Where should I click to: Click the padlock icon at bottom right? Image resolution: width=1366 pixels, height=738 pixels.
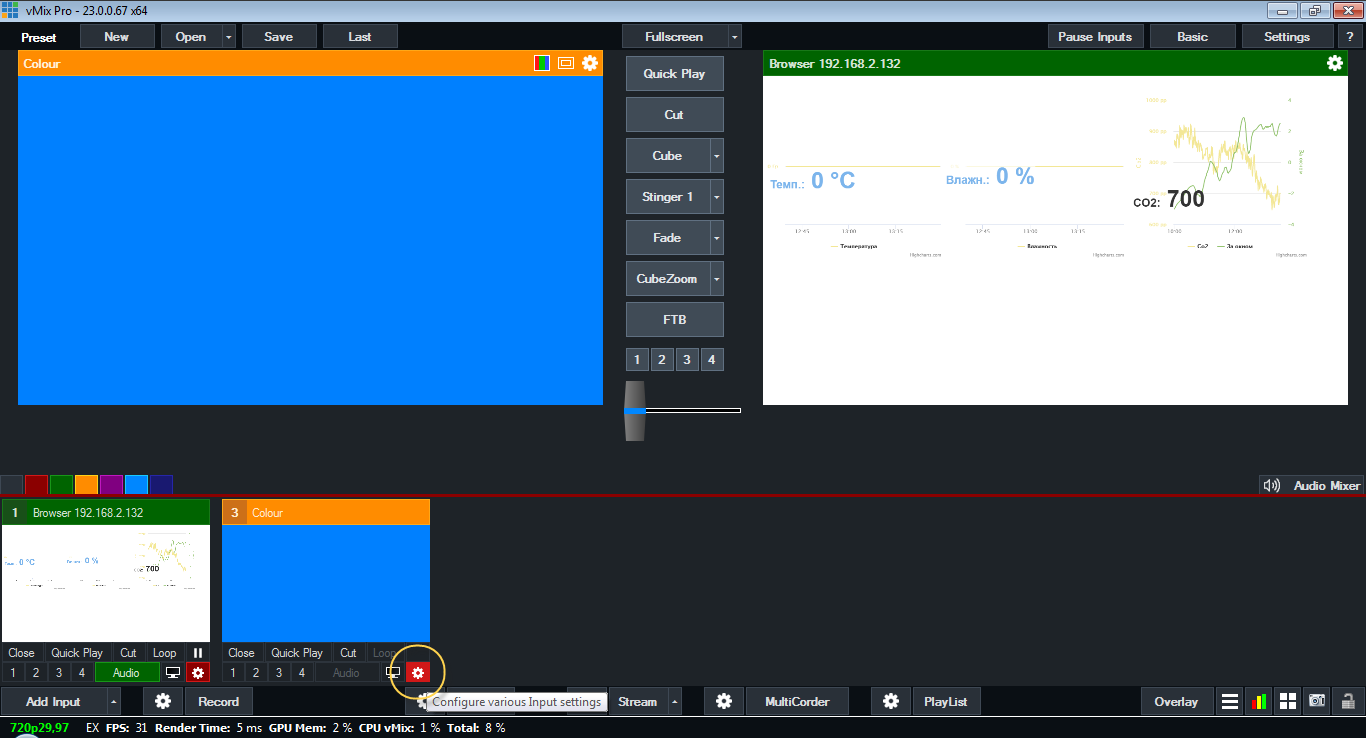pos(1348,701)
